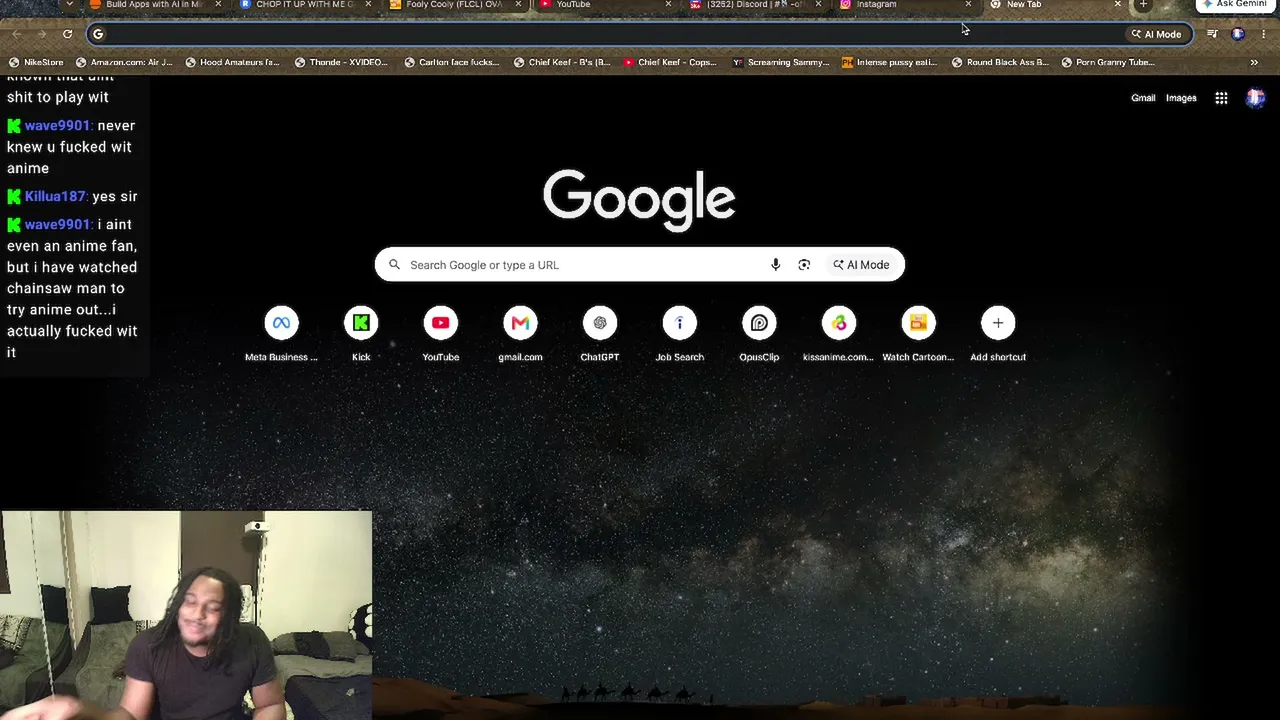Open the Chief Keef - Cops bookmark
The width and height of the screenshot is (1280, 720).
[x=670, y=62]
